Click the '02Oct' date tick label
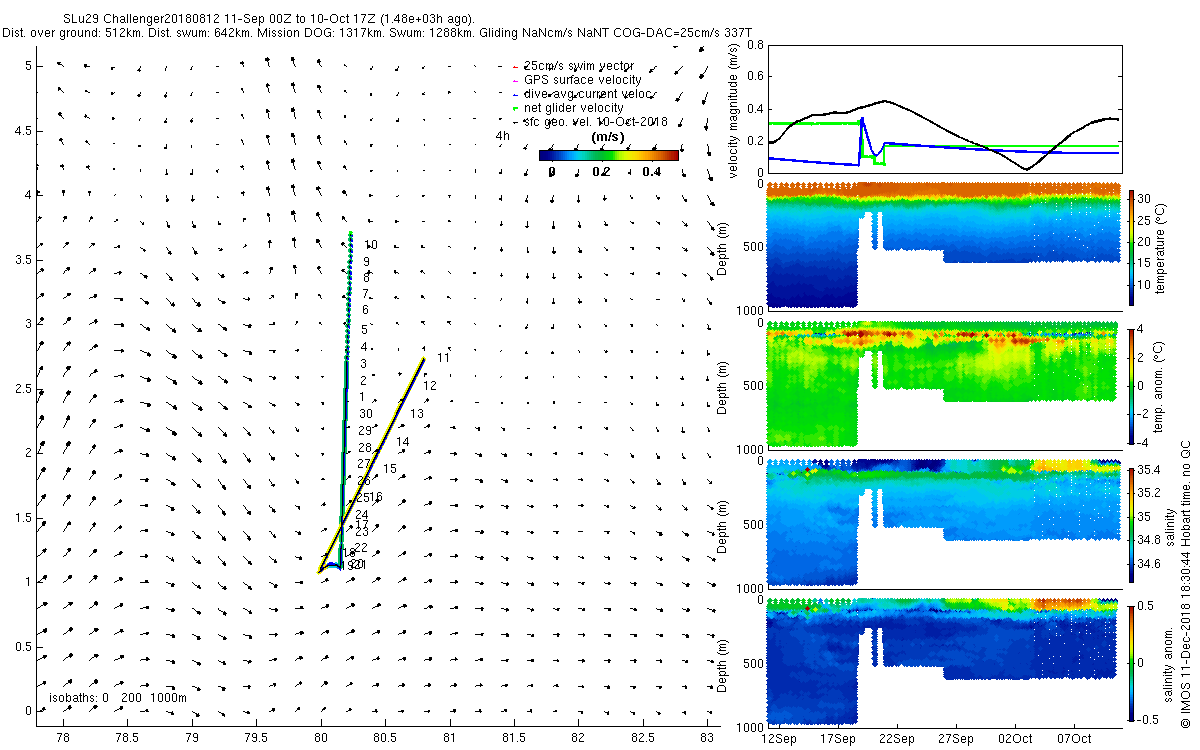 (x=1015, y=739)
